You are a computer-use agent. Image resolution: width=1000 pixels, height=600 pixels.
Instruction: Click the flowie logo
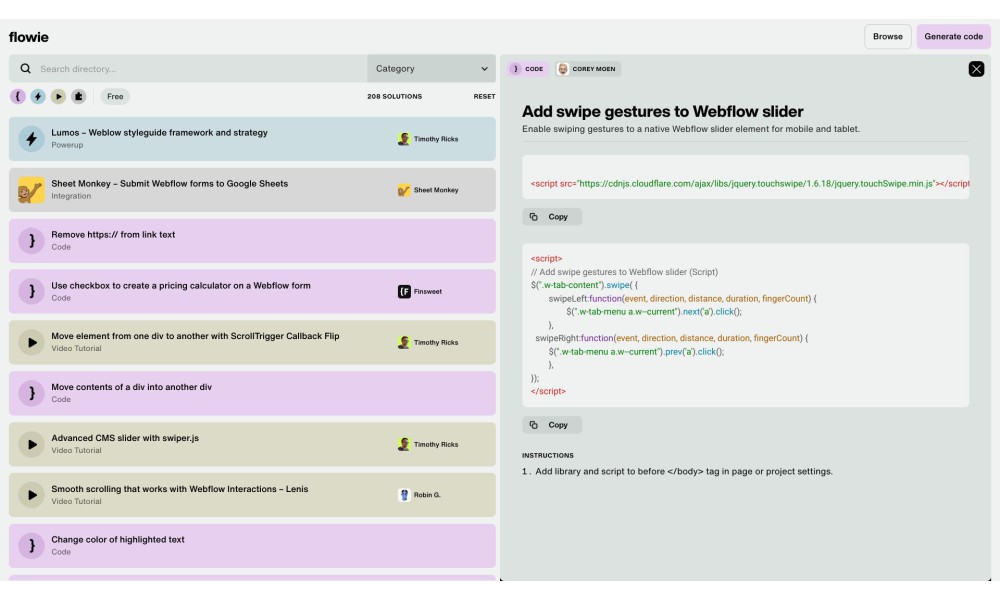[x=29, y=37]
